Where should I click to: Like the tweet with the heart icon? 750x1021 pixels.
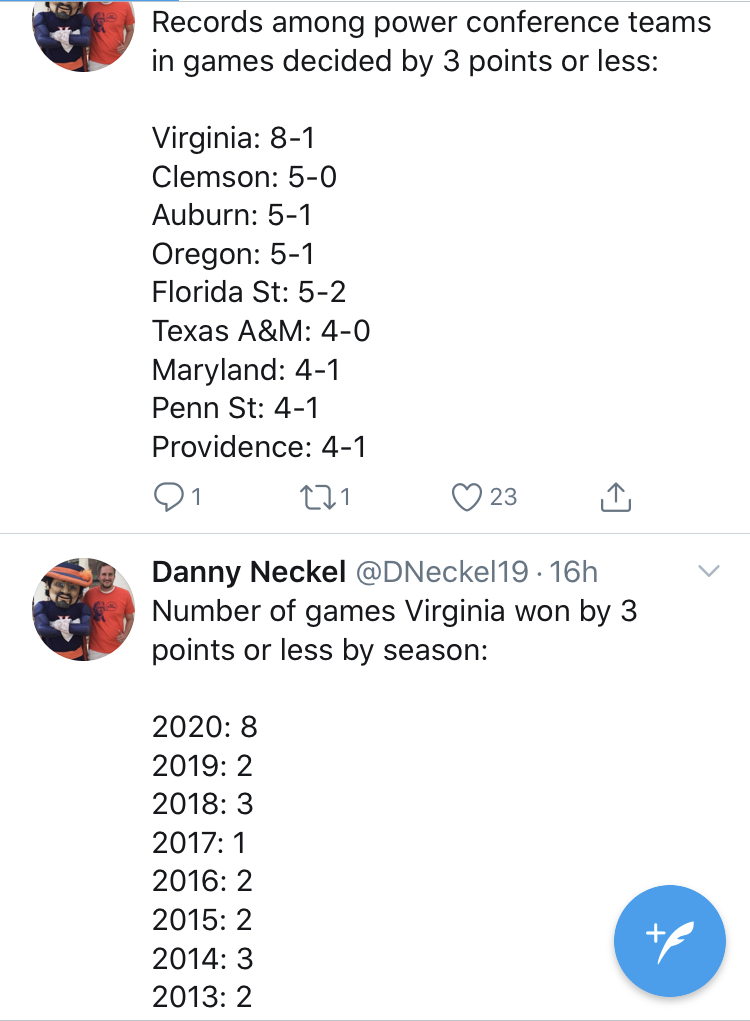[467, 497]
